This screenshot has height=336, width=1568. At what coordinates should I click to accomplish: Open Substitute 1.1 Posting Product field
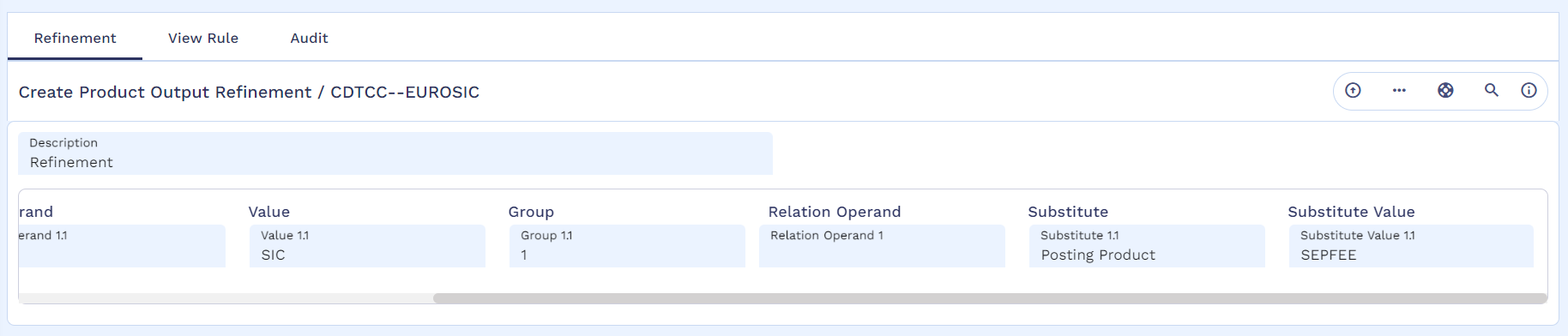click(x=1147, y=246)
